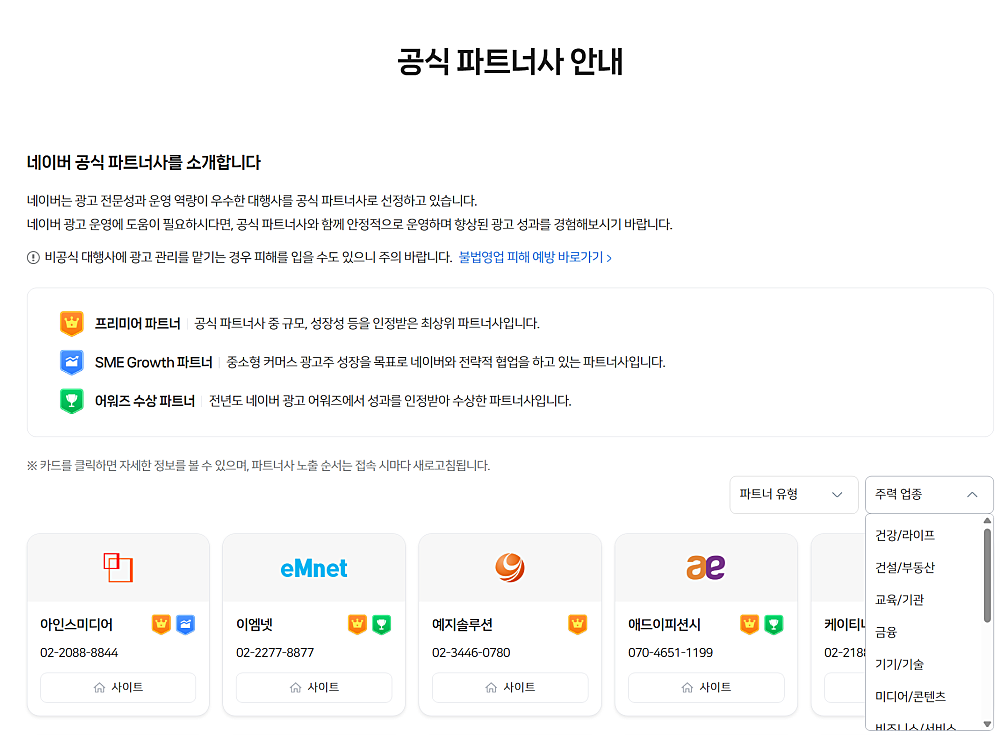
Task: Click the 애드이피션시 ae logo
Action: coord(705,567)
